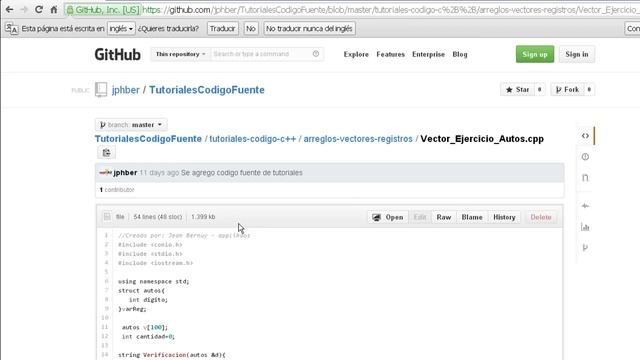Screen dimensions: 640x360
Task: Click the fork count number
Action: tap(589, 89)
